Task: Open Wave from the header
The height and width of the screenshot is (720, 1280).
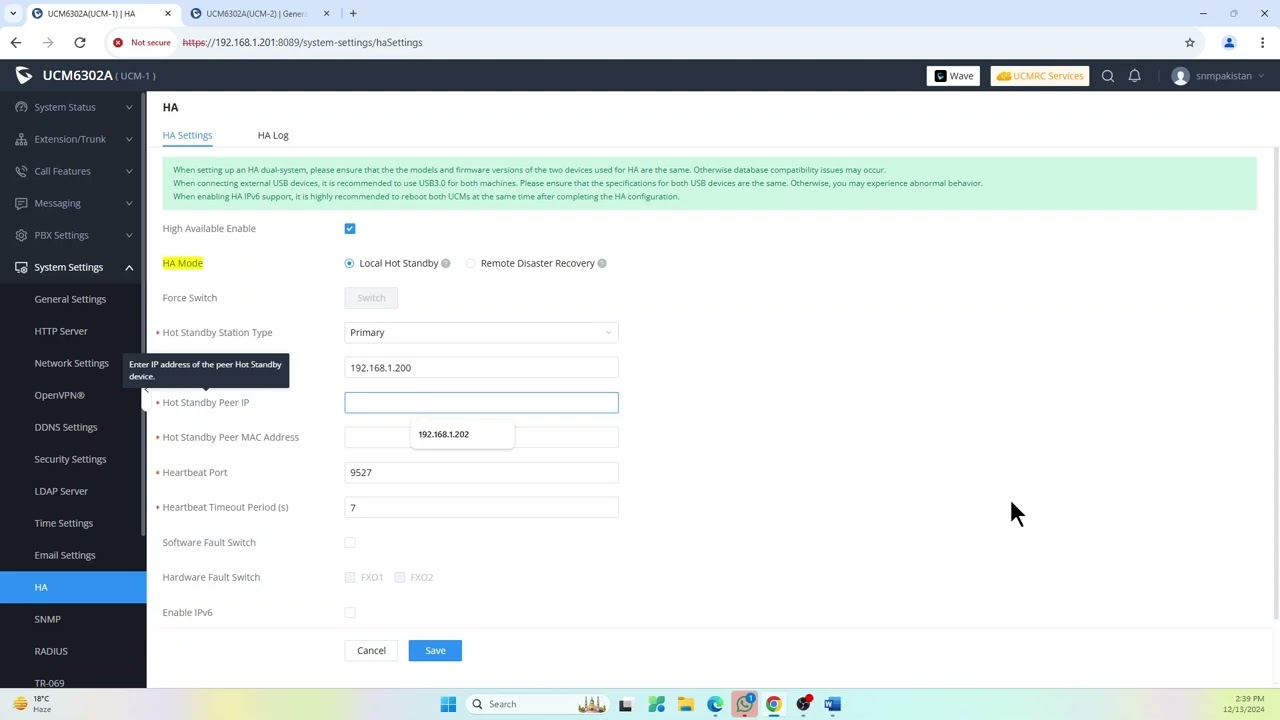Action: (954, 76)
